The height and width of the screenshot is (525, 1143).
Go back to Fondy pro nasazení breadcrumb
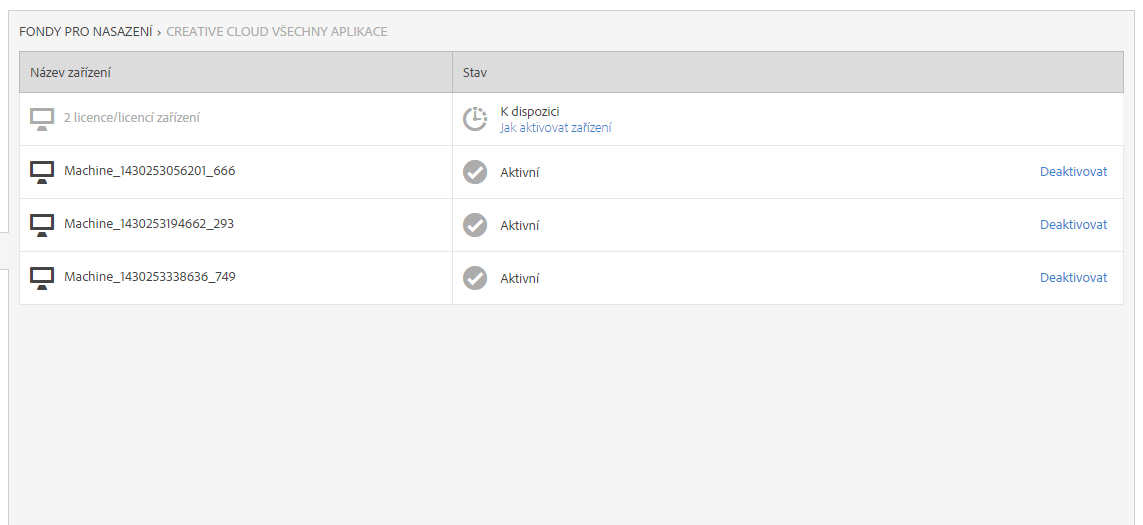[85, 32]
